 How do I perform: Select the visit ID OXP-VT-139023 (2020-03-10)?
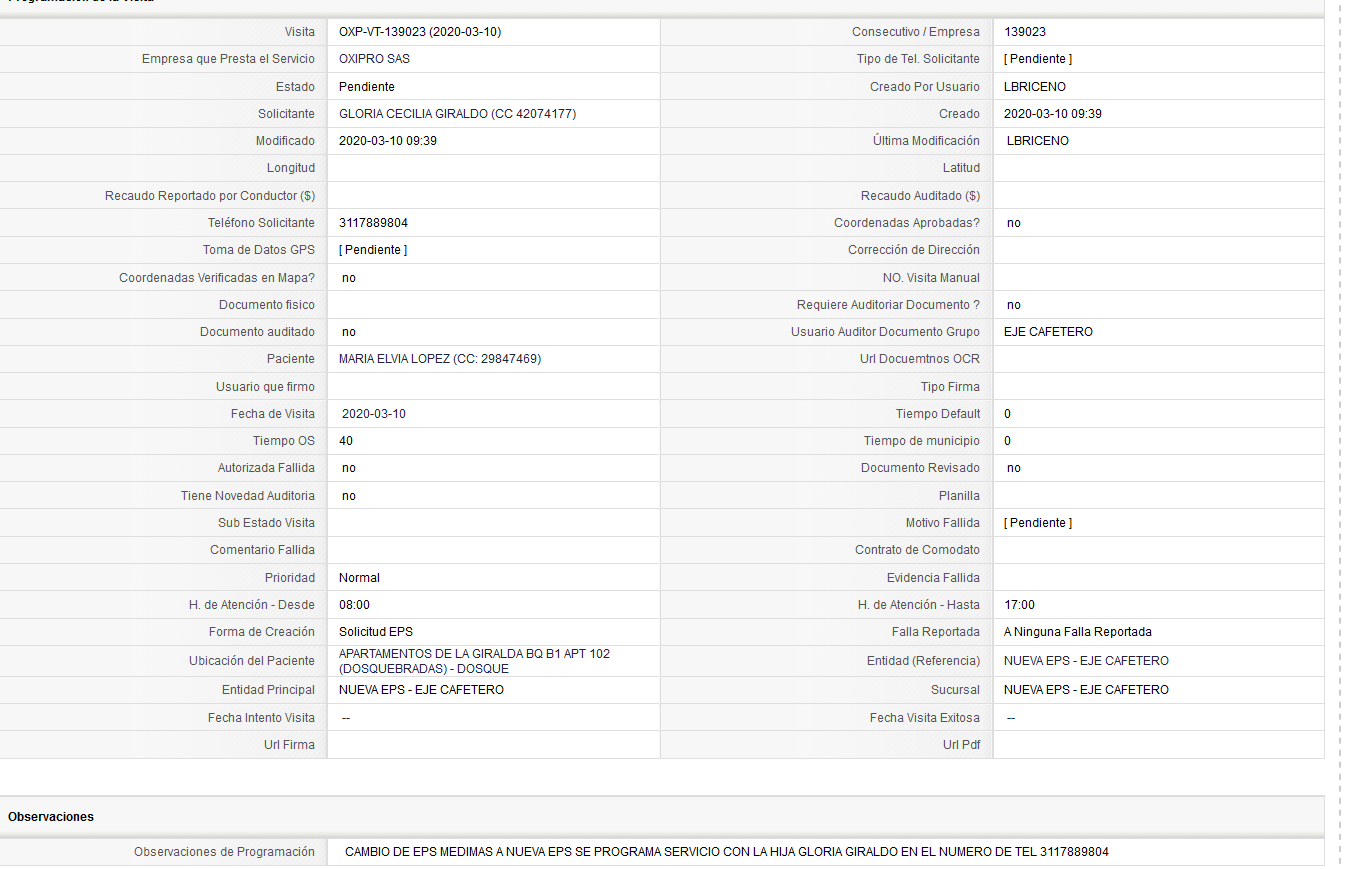[x=420, y=32]
